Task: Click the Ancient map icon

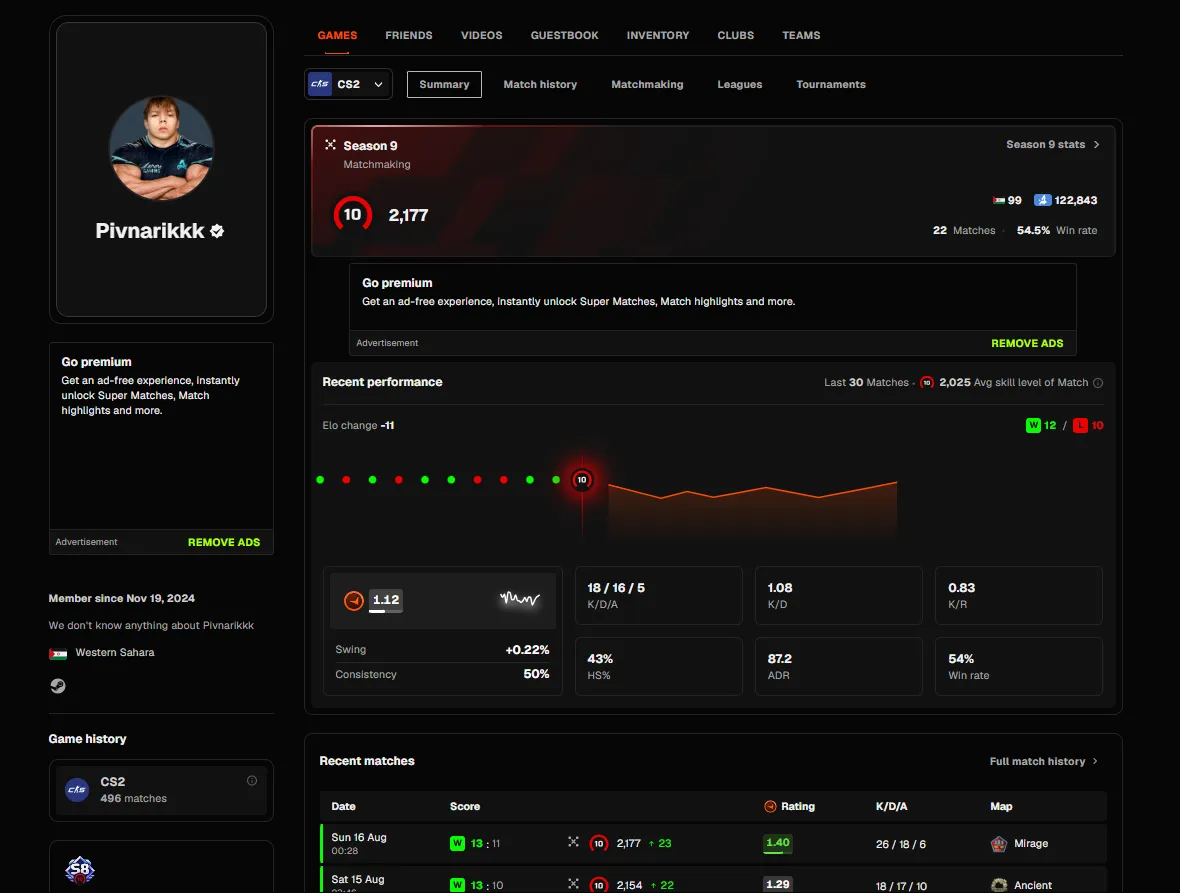Action: [999, 885]
